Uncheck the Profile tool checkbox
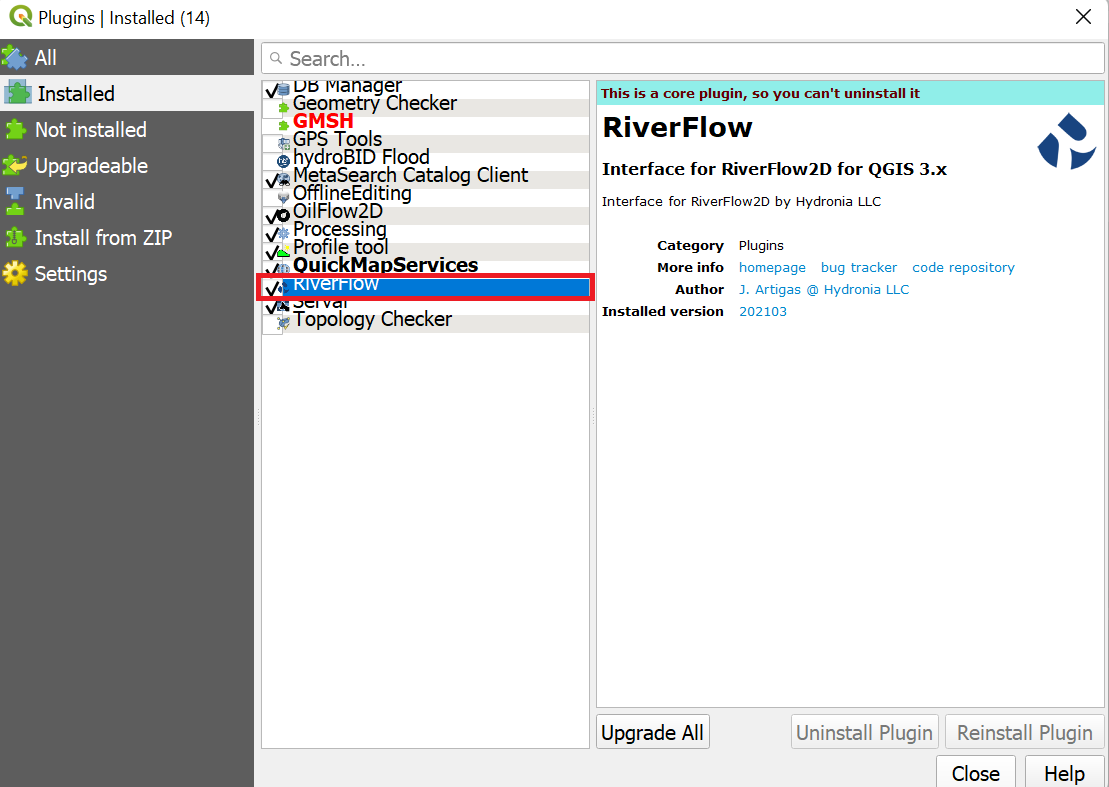1109x787 pixels. point(272,252)
